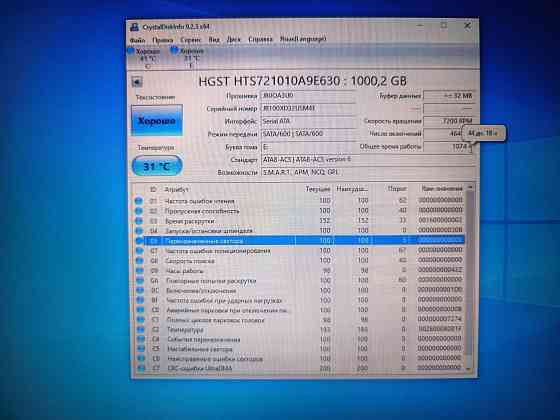Open the Файл menu
This screenshot has width=560, height=420.
(x=138, y=40)
